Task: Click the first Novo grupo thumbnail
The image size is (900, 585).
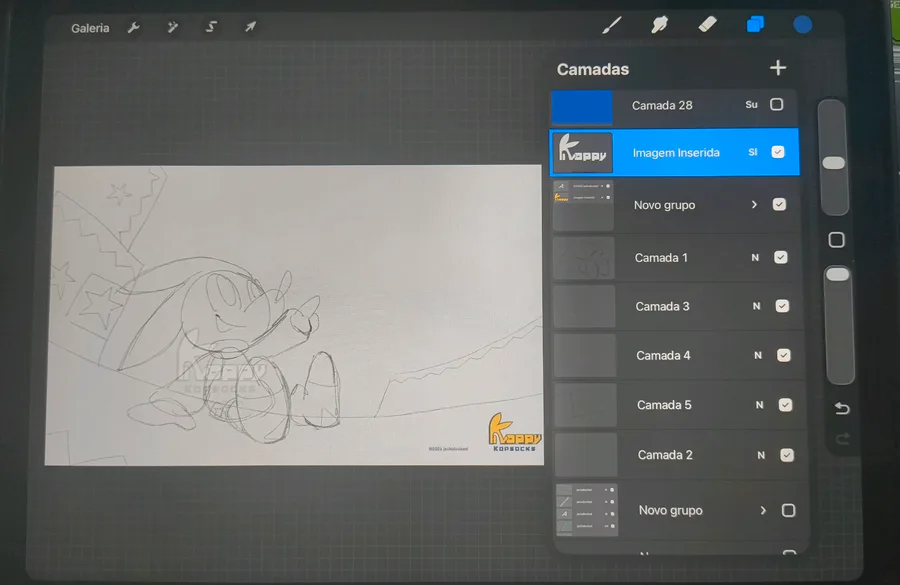Action: (583, 206)
